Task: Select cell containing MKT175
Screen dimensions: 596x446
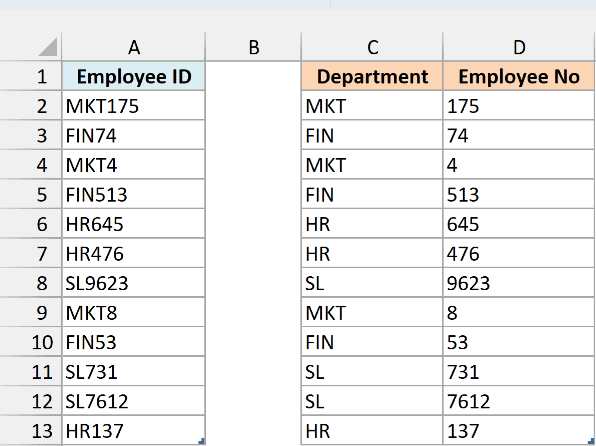Action: pos(133,106)
